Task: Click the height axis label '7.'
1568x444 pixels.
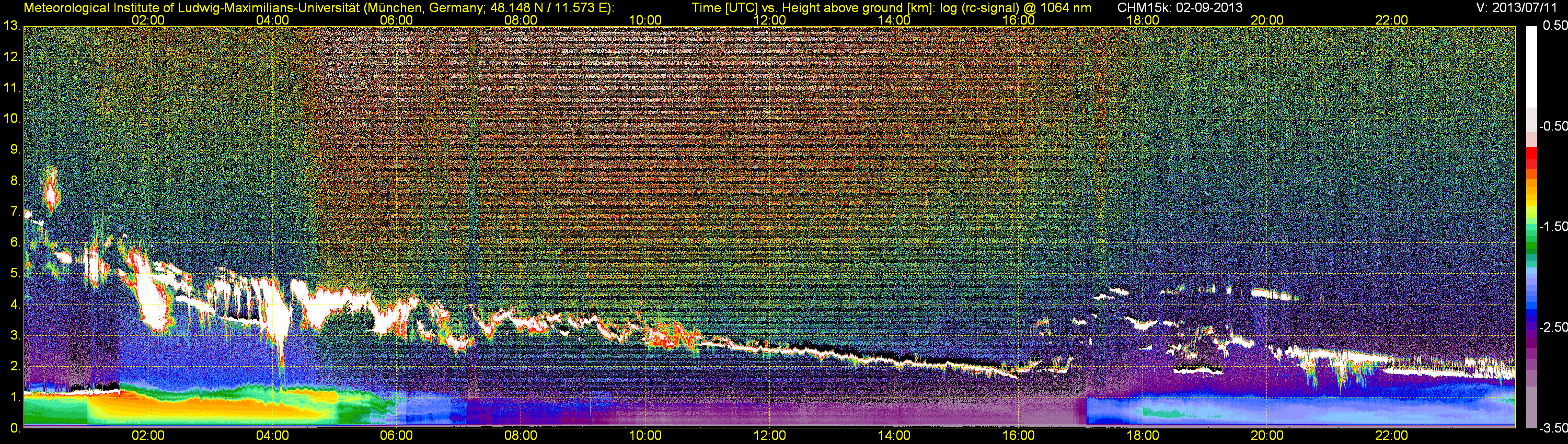Action: click(x=15, y=212)
